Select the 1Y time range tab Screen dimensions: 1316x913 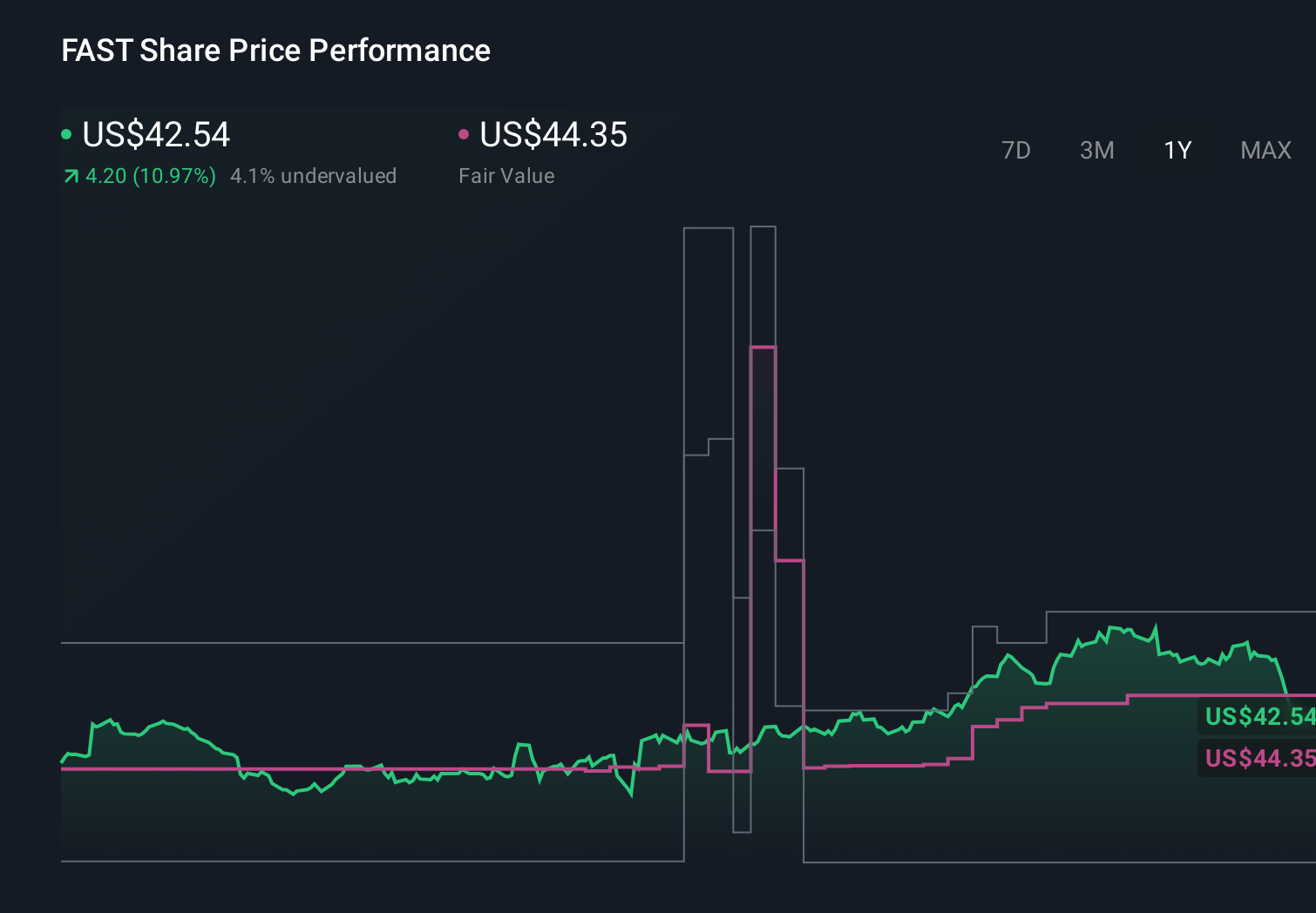coord(1177,150)
